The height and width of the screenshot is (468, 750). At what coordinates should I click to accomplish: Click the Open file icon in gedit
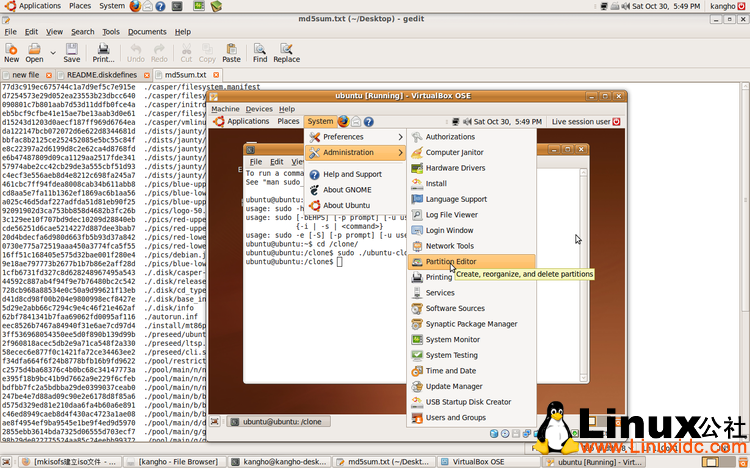pos(34,53)
